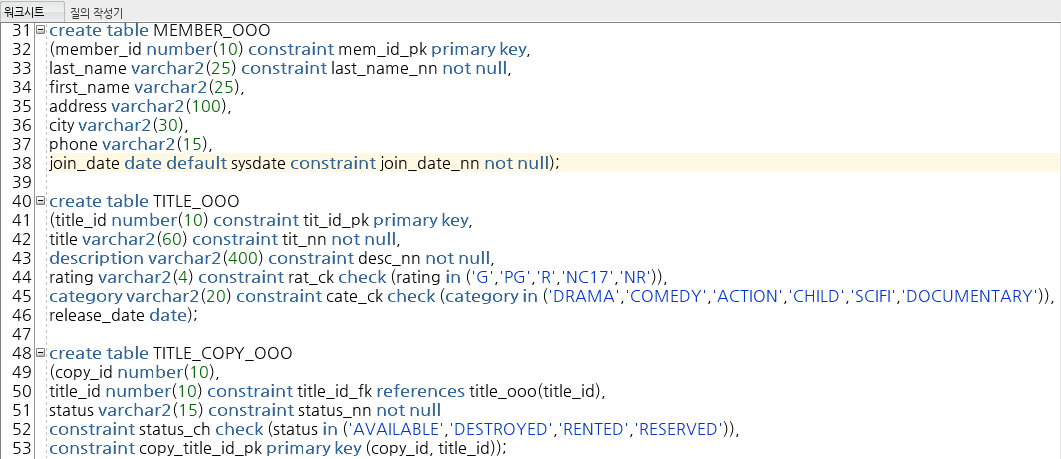Click the last_name_nn constraint name
Viewport: 1061px width, 459px height.
384,68
